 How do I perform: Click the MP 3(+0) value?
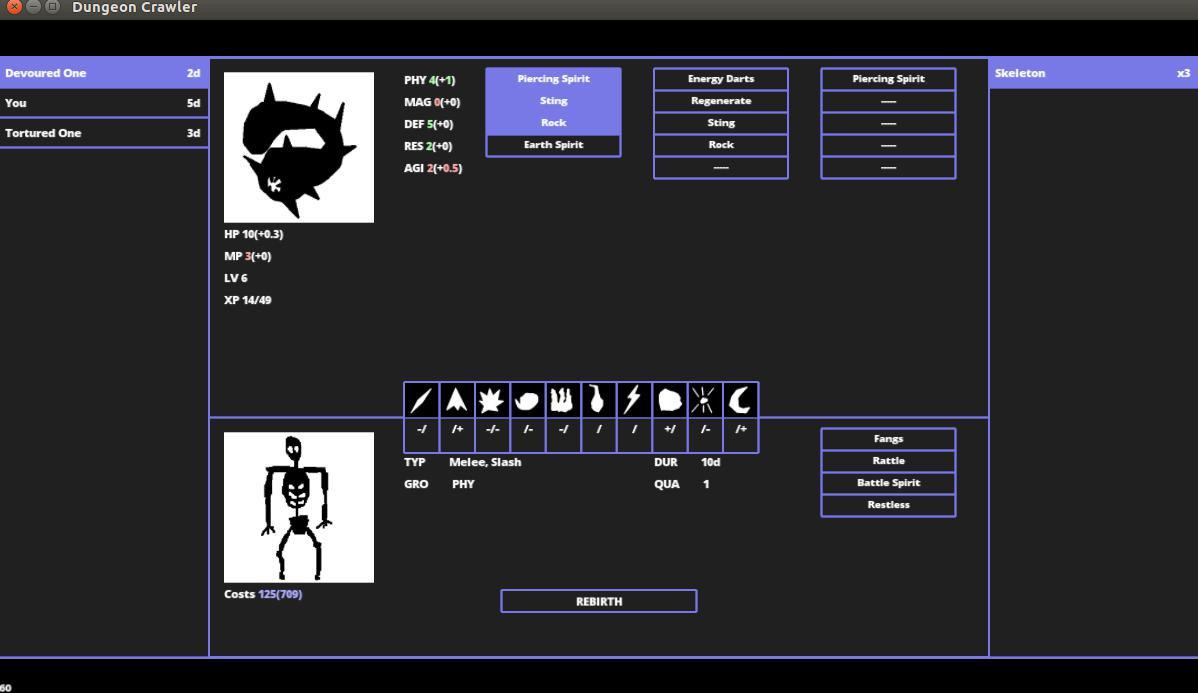(x=248, y=257)
